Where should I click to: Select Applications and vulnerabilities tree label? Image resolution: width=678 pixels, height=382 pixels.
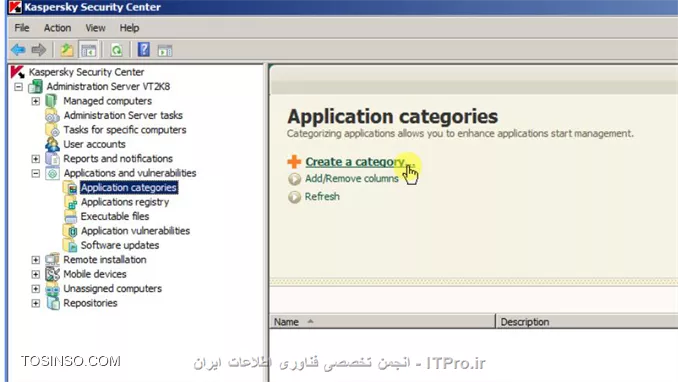pos(130,173)
